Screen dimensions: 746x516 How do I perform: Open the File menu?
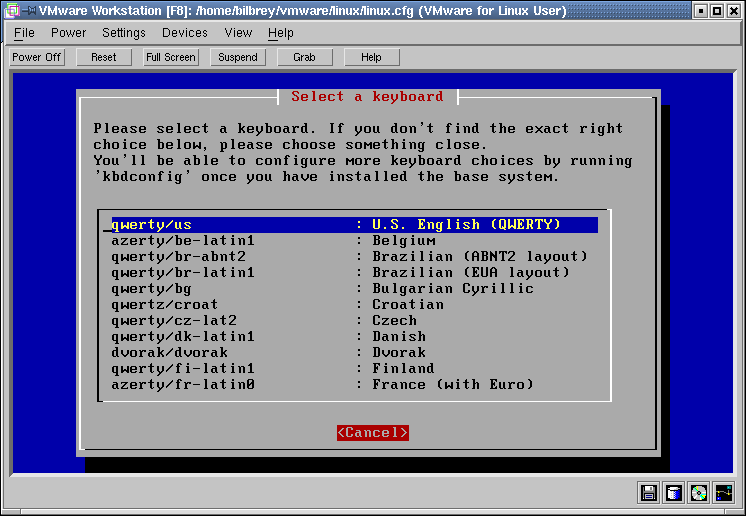(x=24, y=33)
